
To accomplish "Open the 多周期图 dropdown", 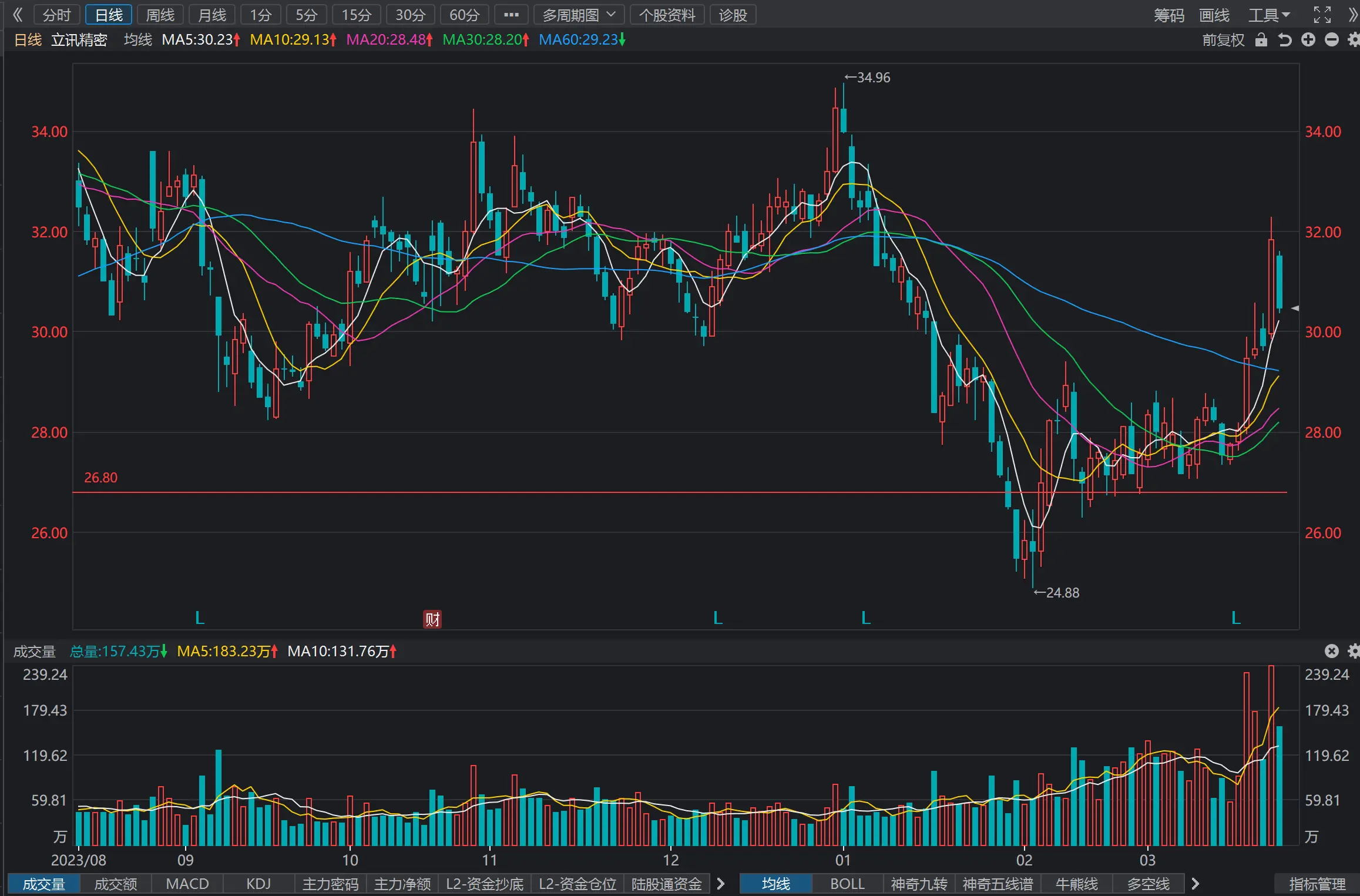I will click(579, 15).
